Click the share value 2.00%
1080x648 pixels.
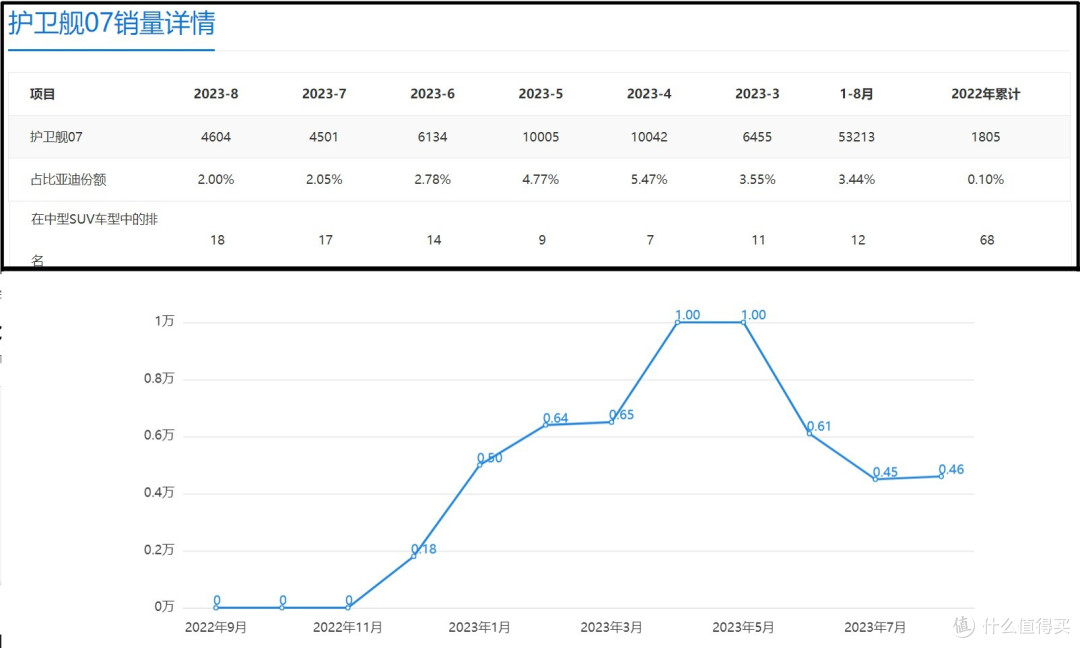tap(216, 179)
